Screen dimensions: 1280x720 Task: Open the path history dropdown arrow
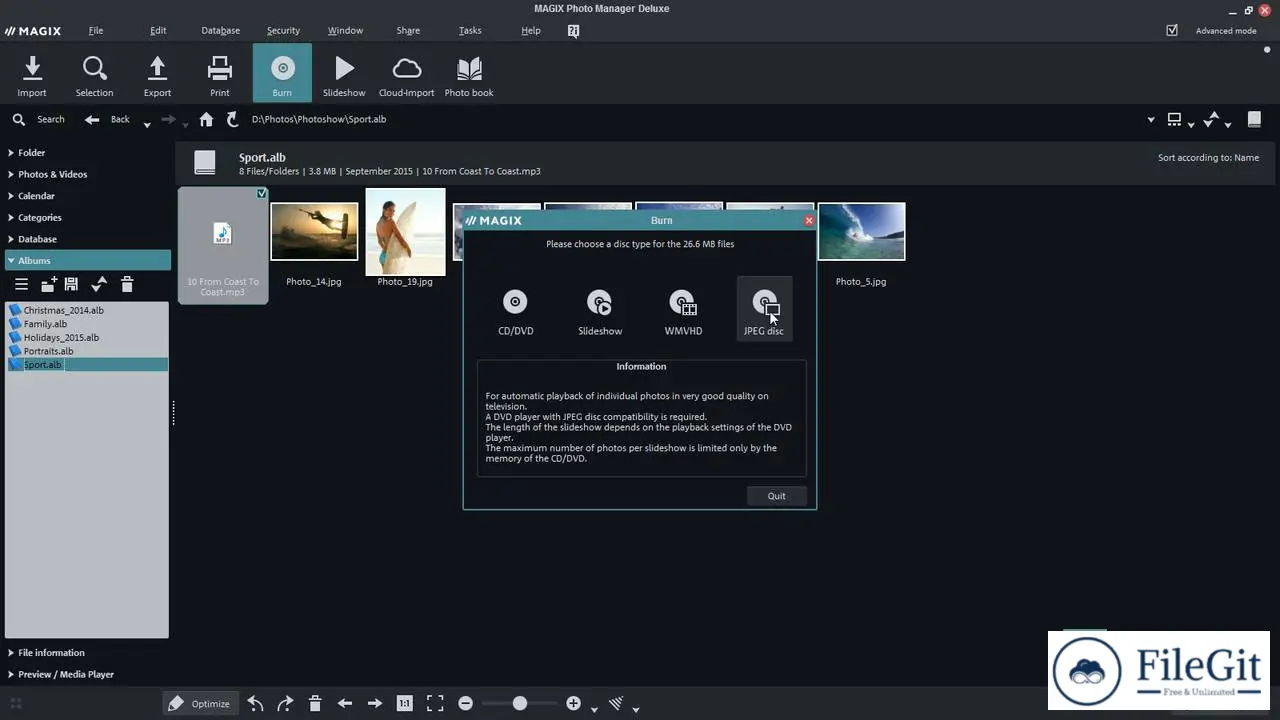click(1151, 120)
